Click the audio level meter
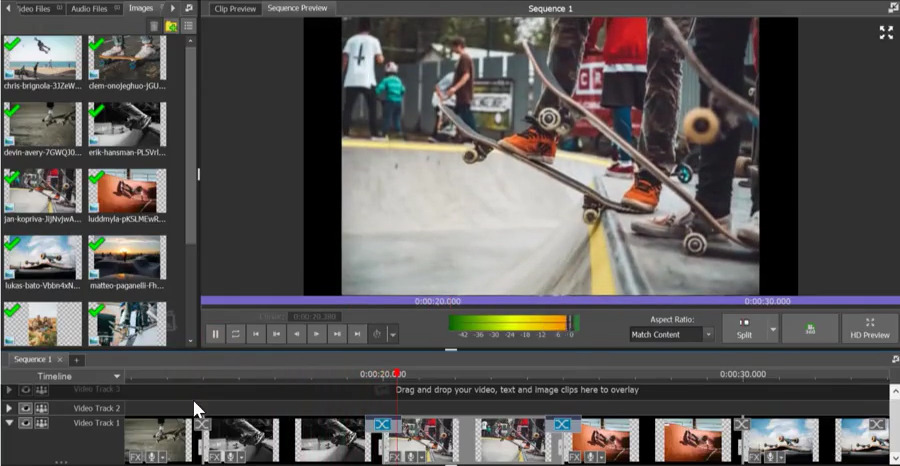 (x=514, y=323)
